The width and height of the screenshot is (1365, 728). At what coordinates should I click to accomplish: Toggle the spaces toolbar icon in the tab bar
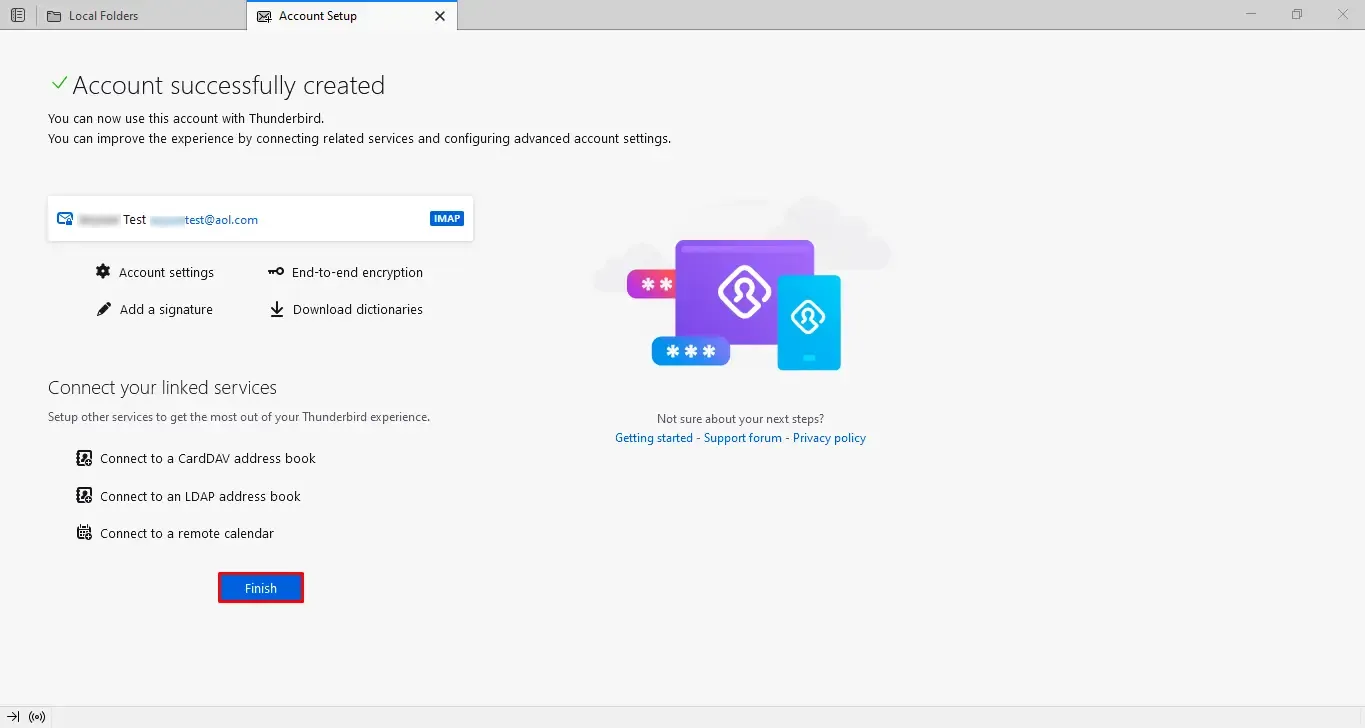point(18,16)
